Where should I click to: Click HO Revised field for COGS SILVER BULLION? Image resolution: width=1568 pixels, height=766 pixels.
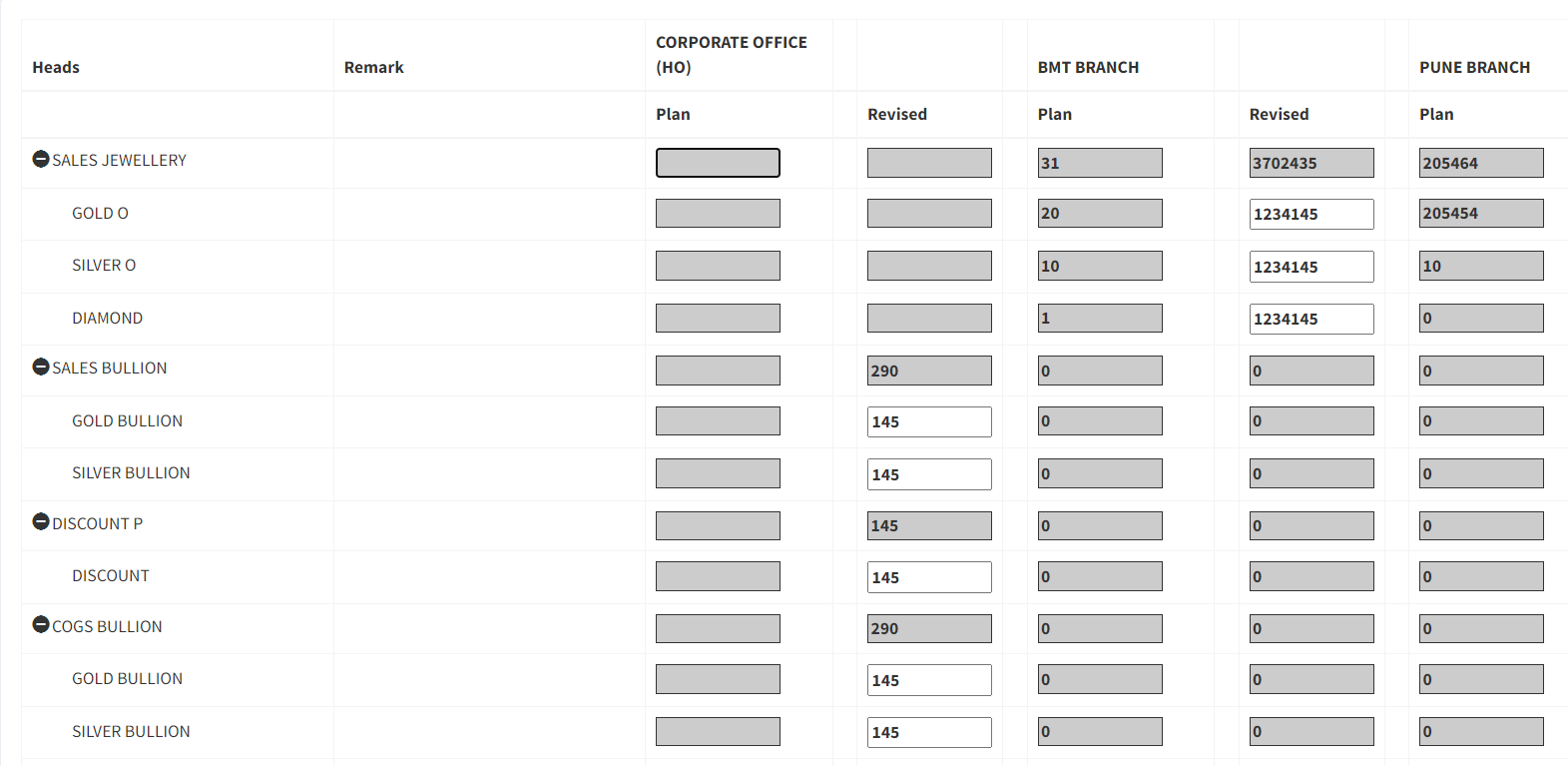coord(929,732)
